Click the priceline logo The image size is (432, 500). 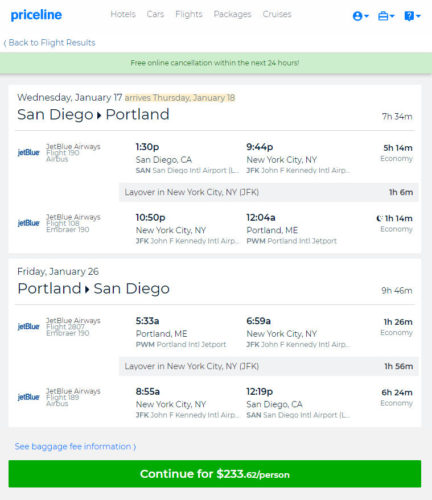(36, 15)
